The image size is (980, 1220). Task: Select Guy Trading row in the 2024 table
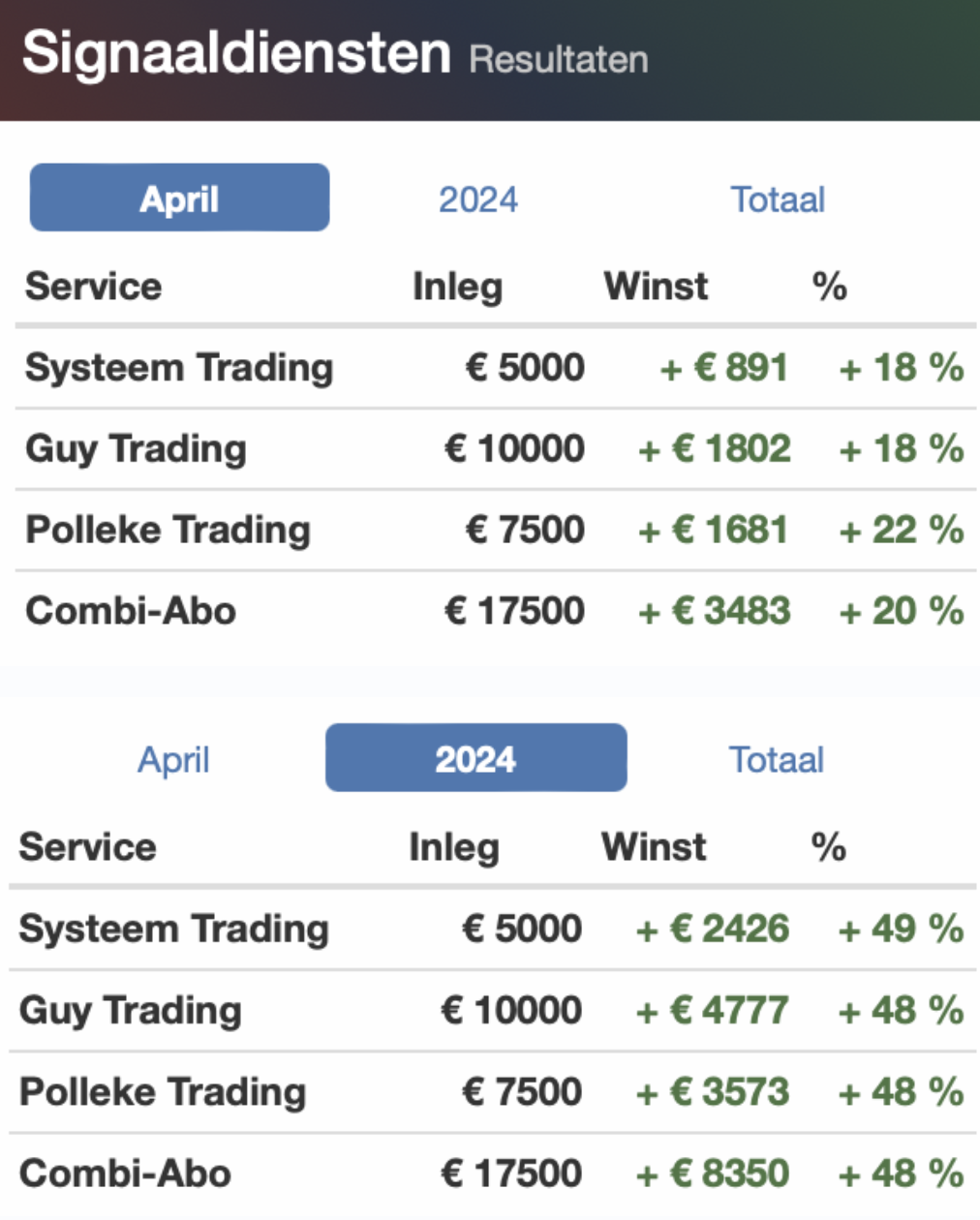tap(492, 1010)
